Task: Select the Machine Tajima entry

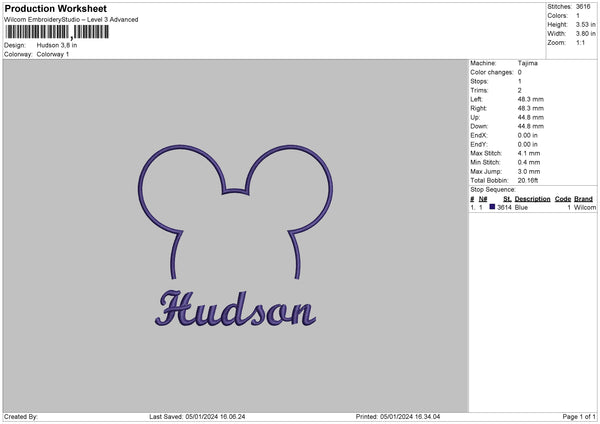Action: 528,63
